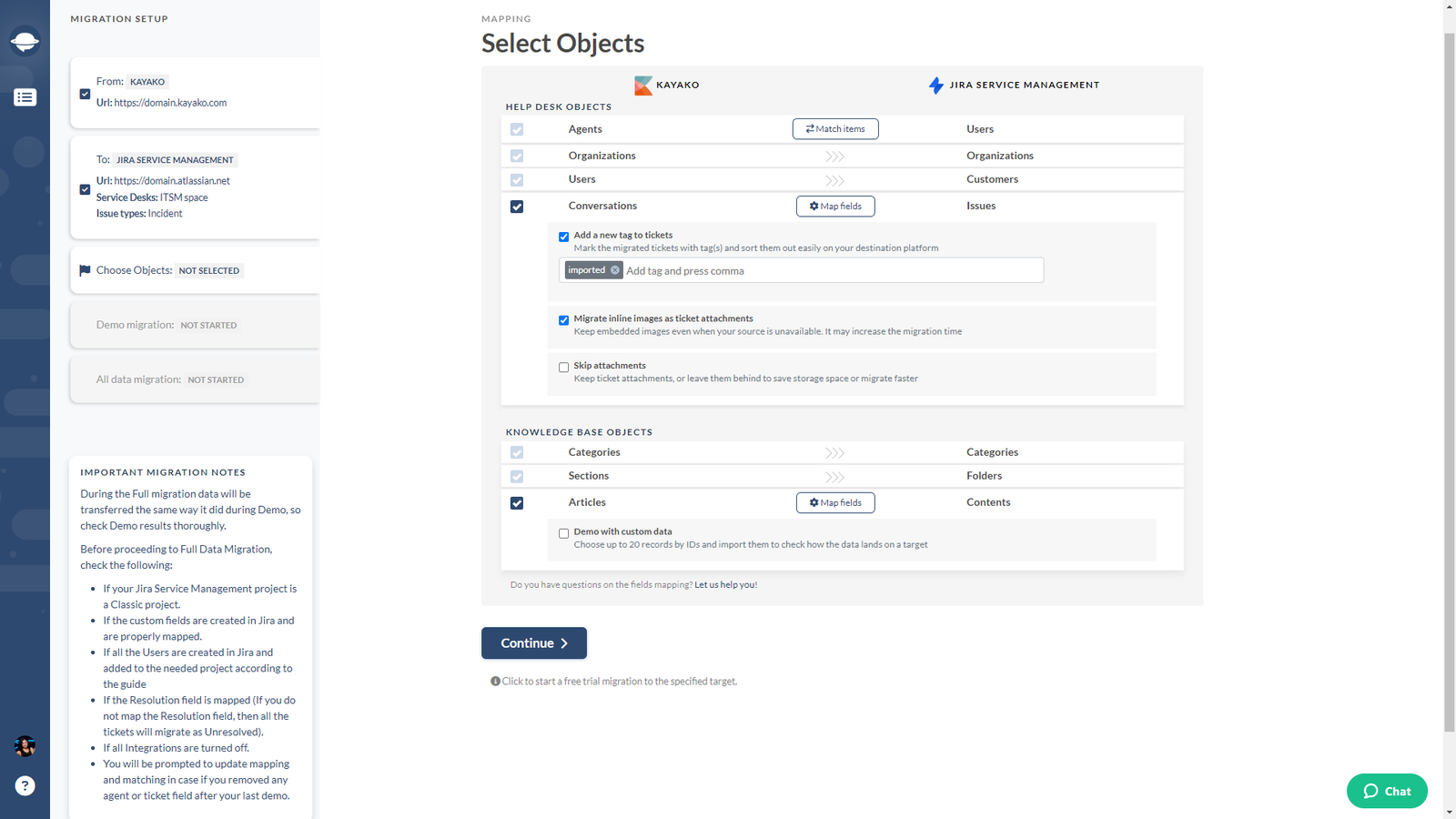
Task: Click Match items button for Agents
Action: point(835,129)
